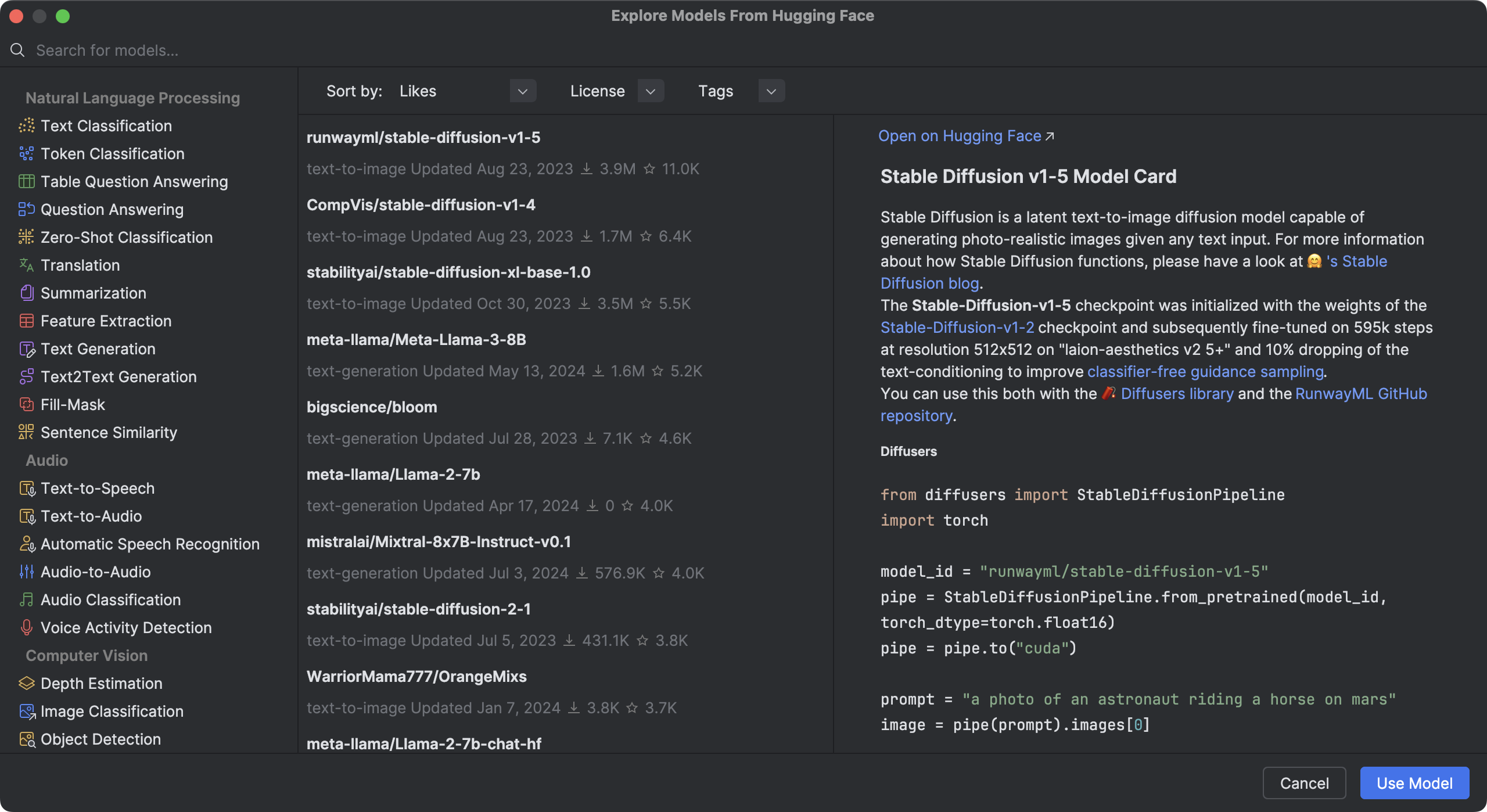Select the Translation category icon
The image size is (1487, 812).
coord(27,265)
